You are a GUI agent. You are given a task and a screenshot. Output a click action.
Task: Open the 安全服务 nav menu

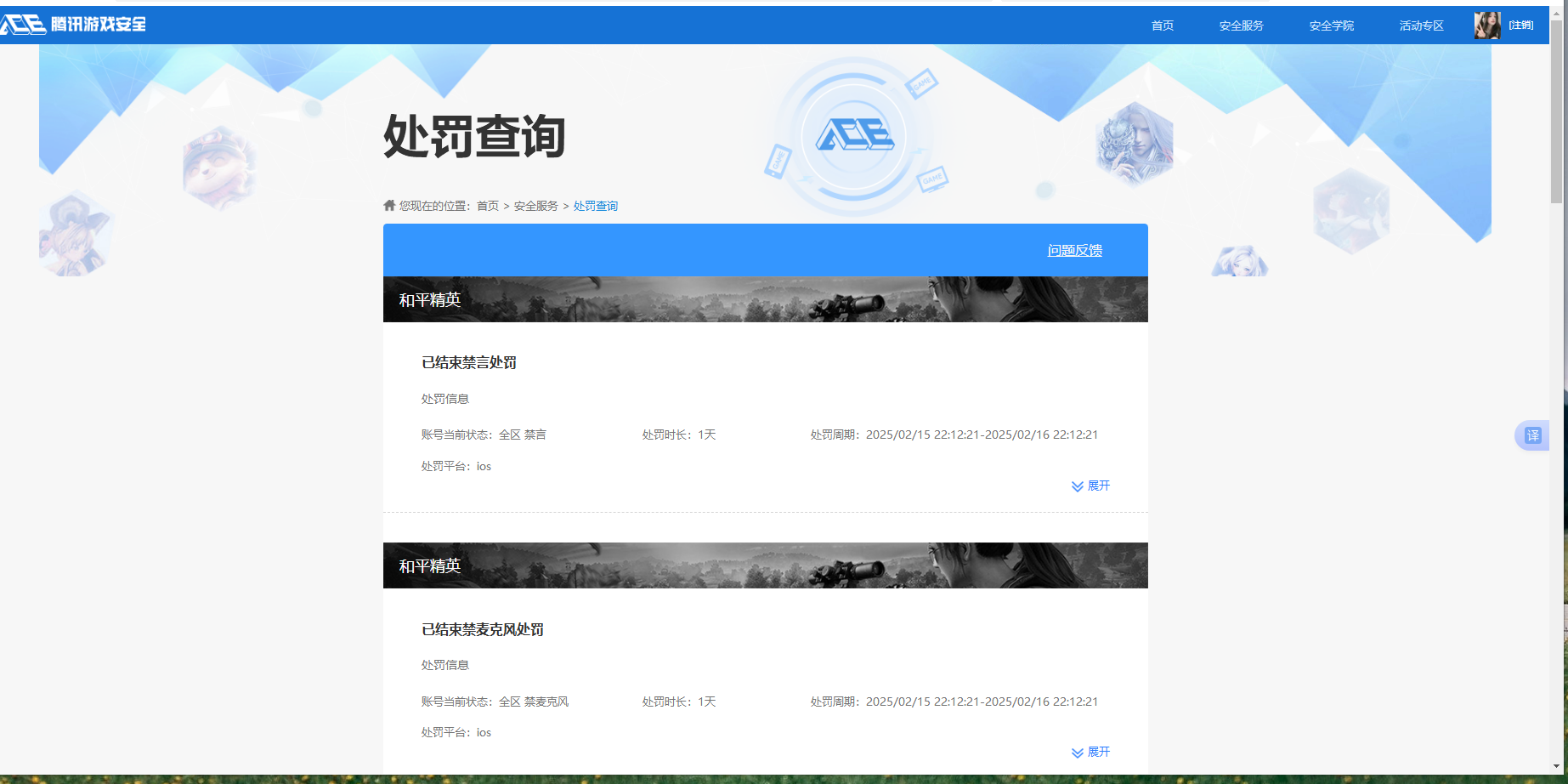pyautogui.click(x=1241, y=26)
